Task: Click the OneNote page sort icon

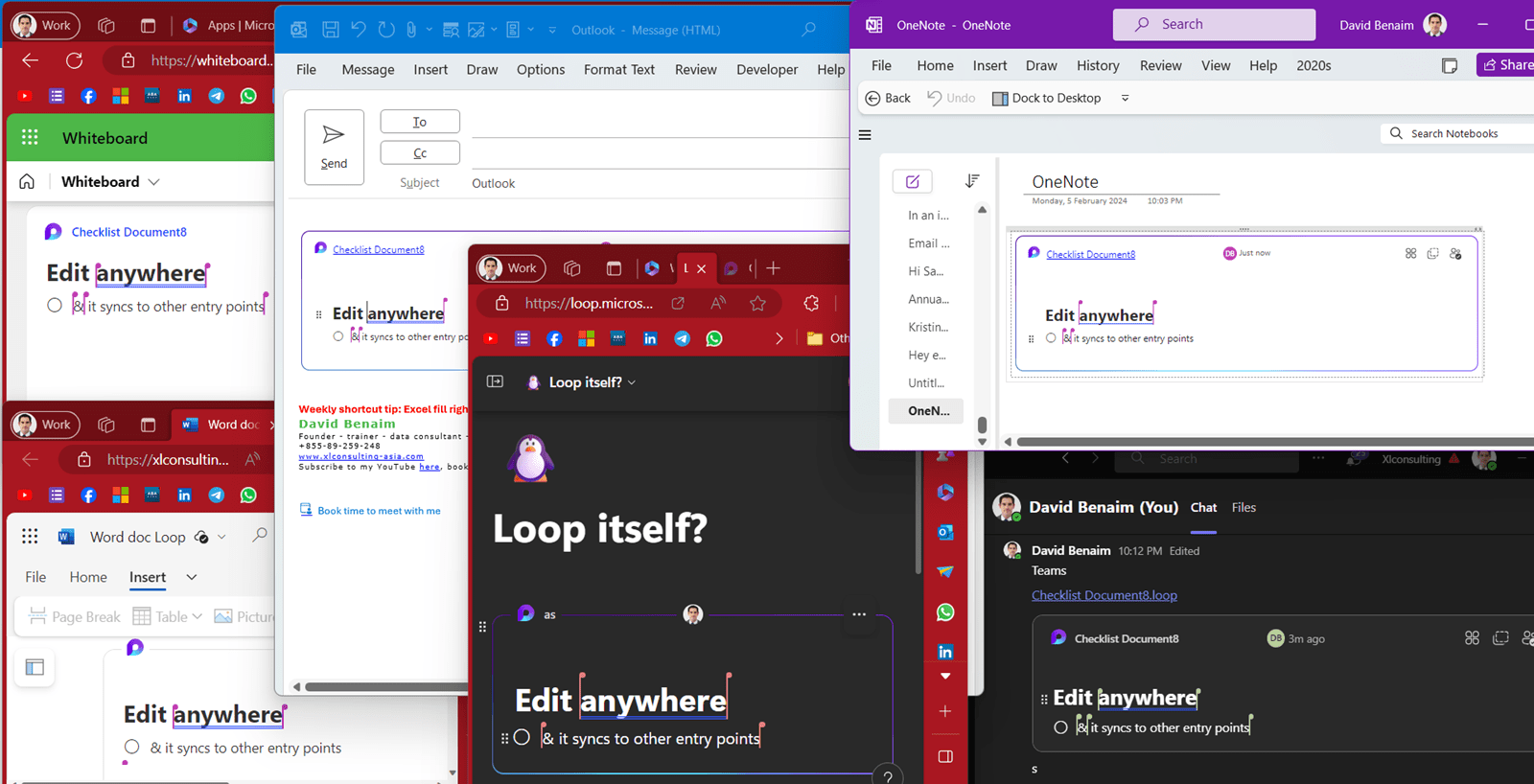Action: (x=971, y=181)
